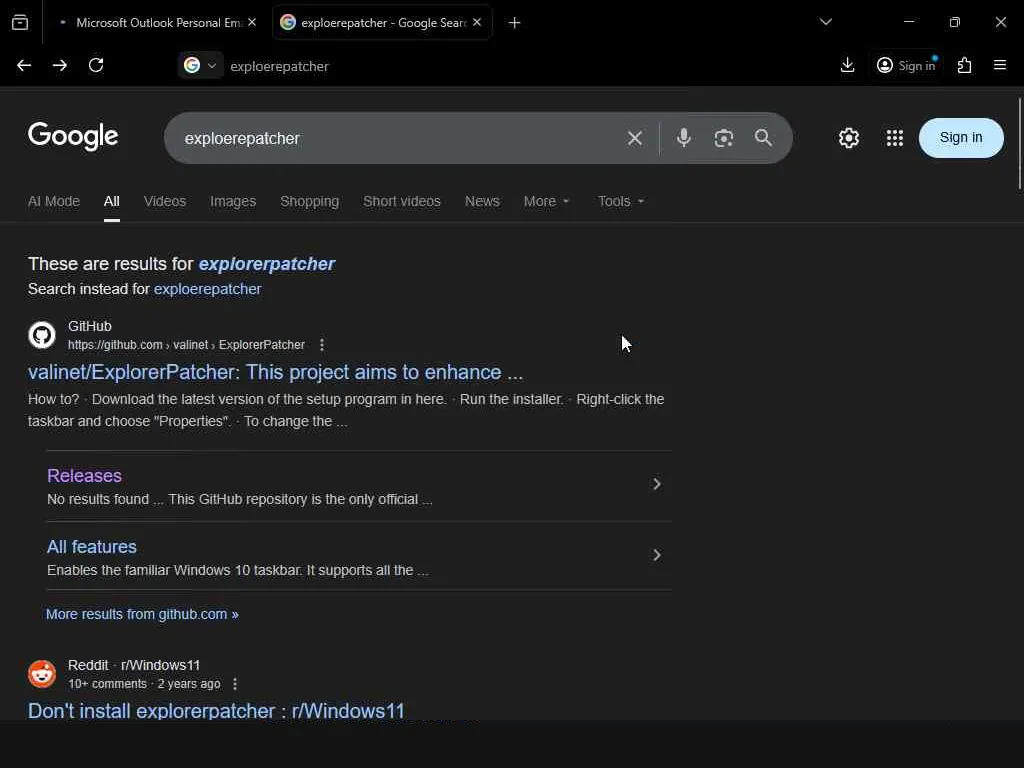Click the GitHub favicon on first result
This screenshot has height=768, width=1024.
[42, 335]
